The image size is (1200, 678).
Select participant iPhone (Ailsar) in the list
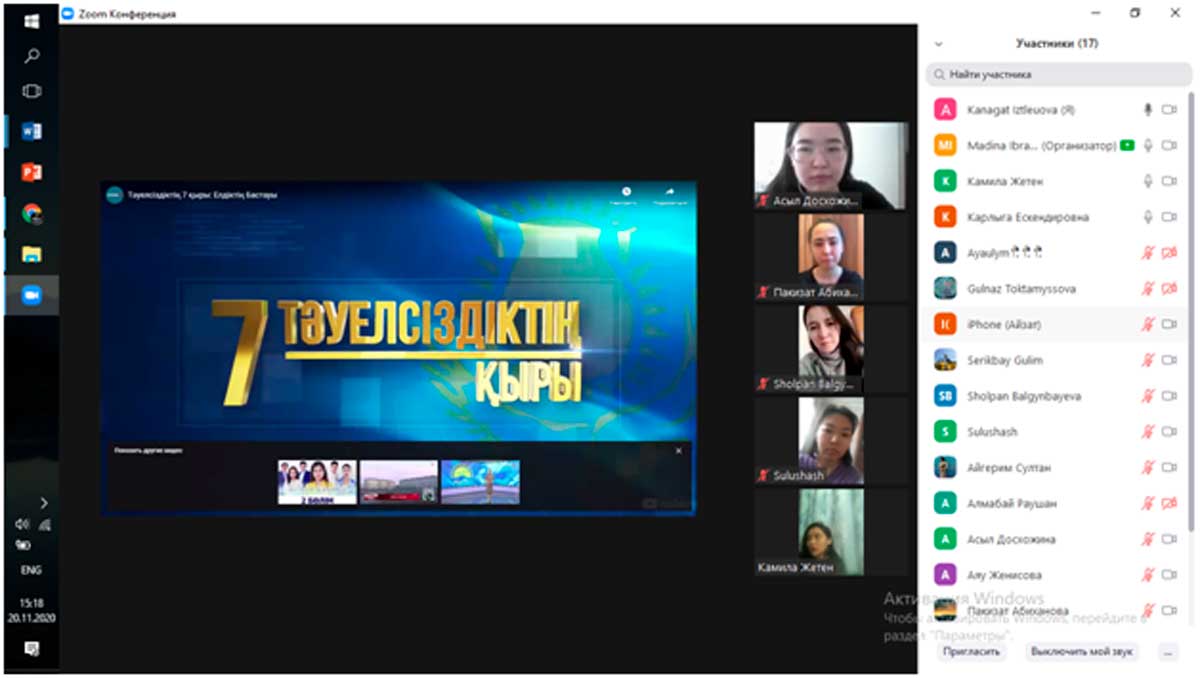tap(1005, 325)
